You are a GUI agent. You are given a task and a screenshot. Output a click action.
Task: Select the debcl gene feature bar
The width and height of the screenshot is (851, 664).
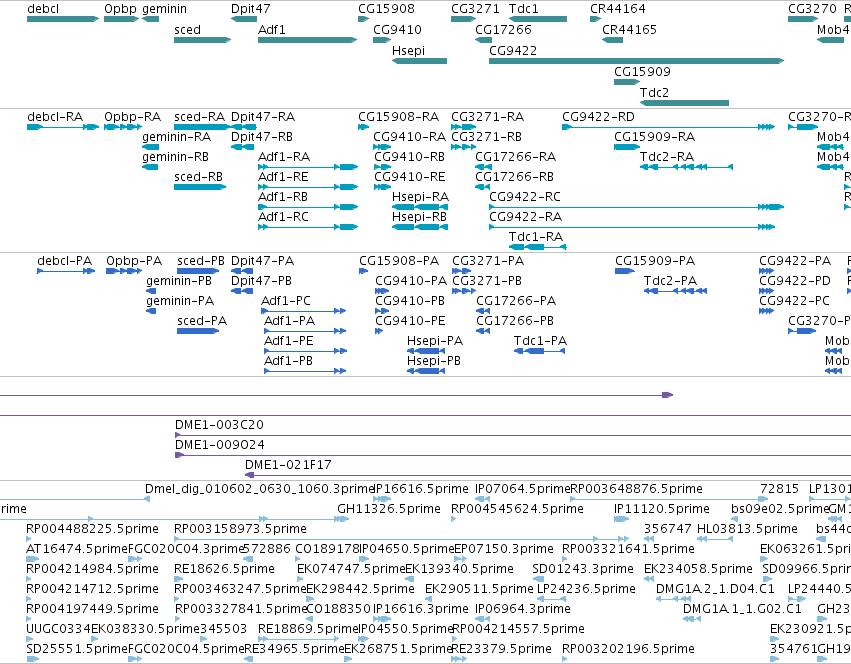pos(63,19)
